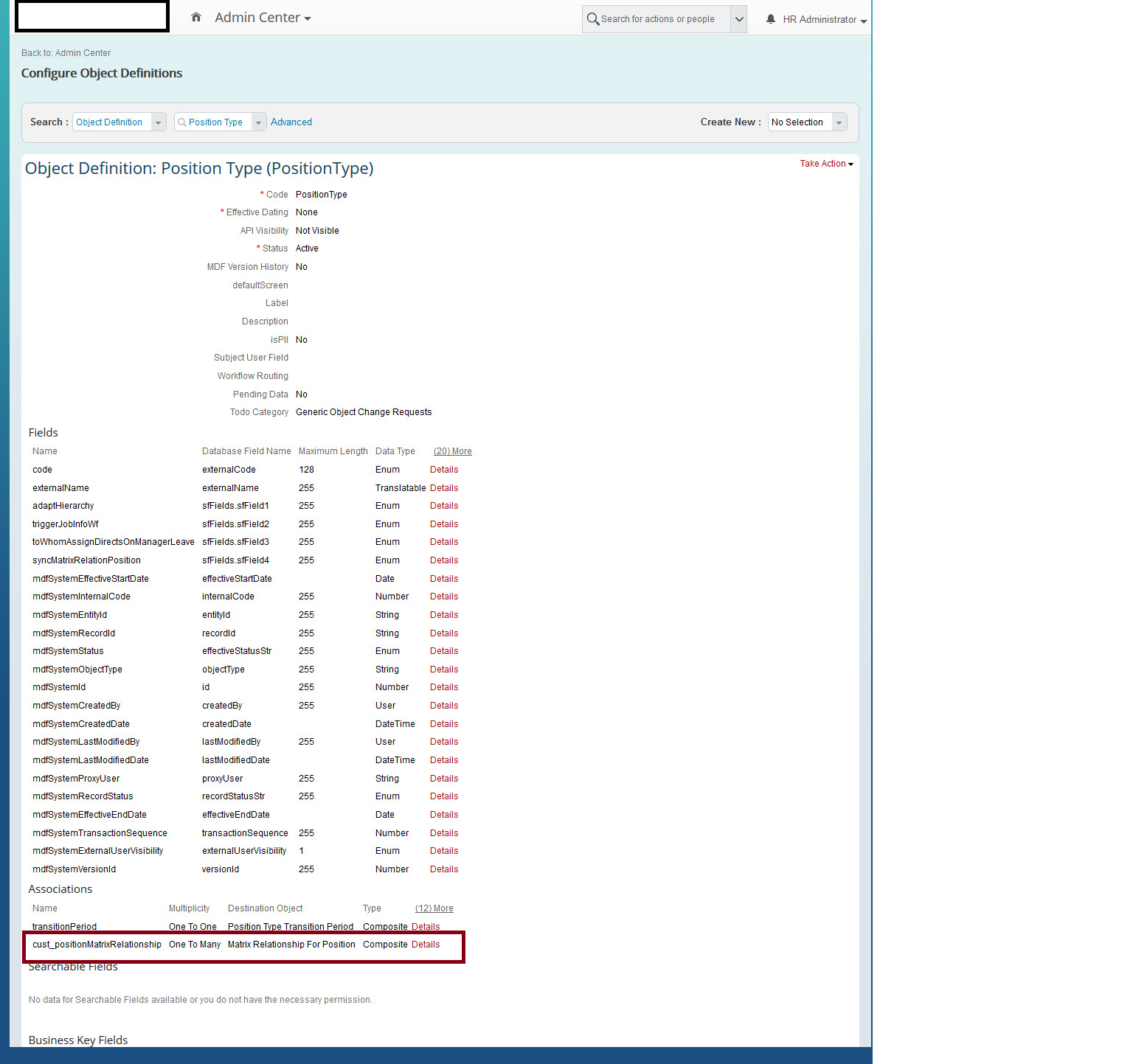Open Object Definition search type dropdown

(158, 122)
